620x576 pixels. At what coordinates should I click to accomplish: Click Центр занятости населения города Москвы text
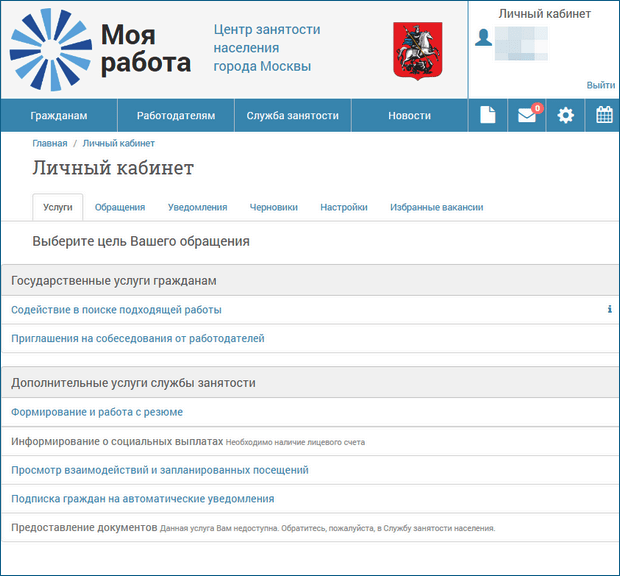(267, 48)
